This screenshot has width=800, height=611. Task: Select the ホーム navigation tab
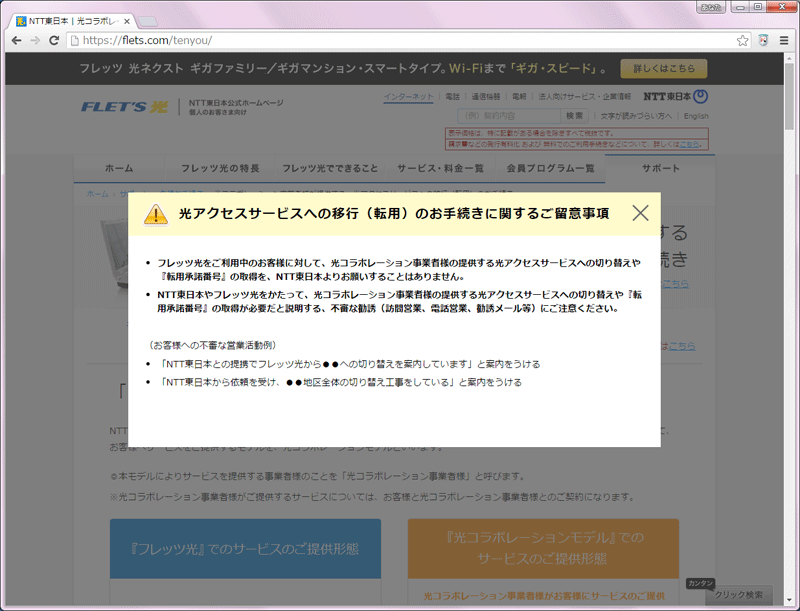pos(117,167)
